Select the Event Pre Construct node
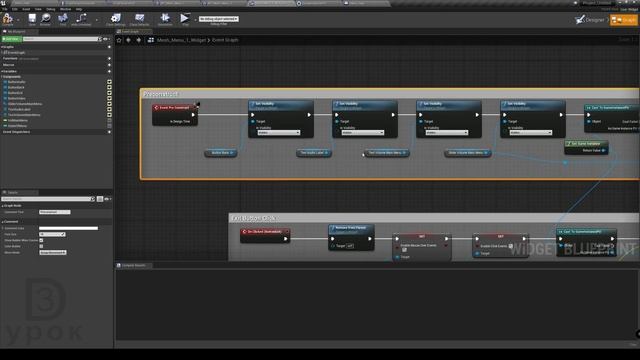 click(x=175, y=114)
